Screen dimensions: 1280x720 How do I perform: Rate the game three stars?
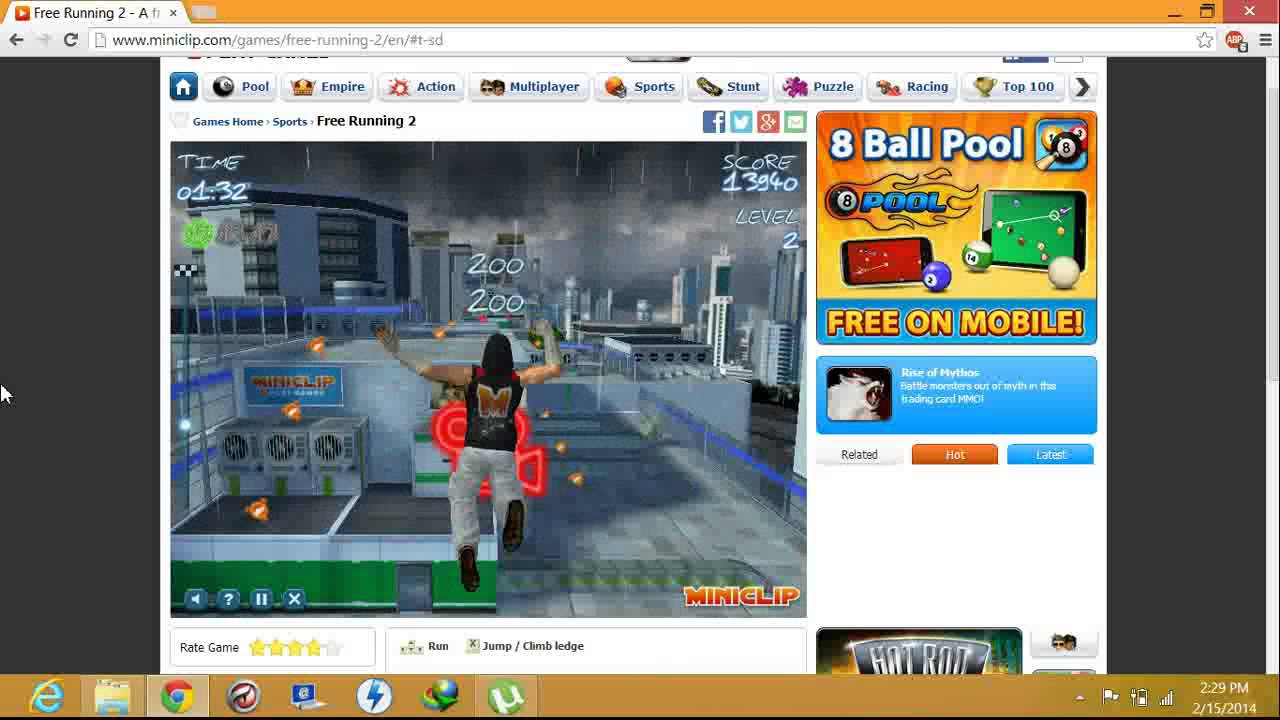pos(295,647)
